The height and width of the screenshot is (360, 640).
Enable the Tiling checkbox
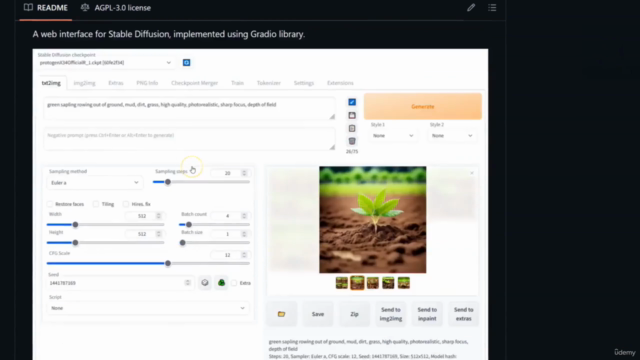pyautogui.click(x=96, y=204)
